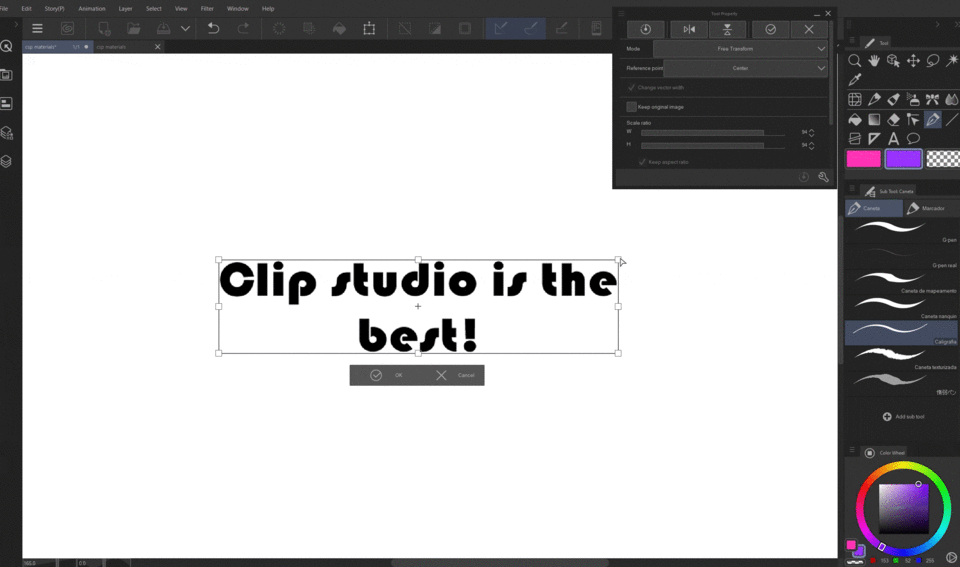This screenshot has height=567, width=960.
Task: Select the Ruler tool
Action: pos(874,139)
